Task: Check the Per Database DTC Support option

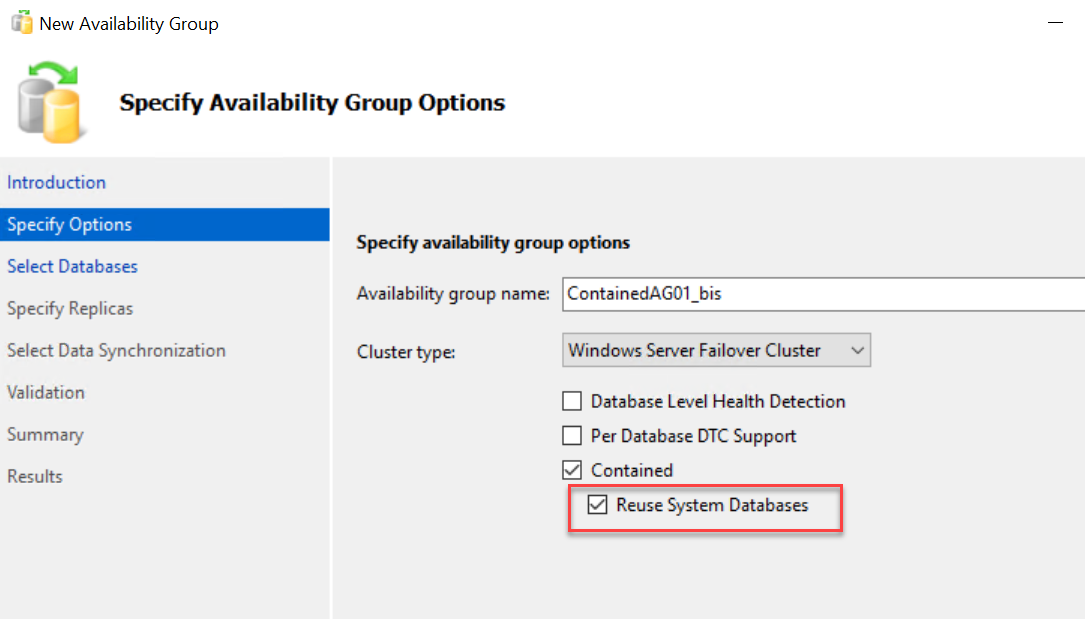Action: click(572, 436)
